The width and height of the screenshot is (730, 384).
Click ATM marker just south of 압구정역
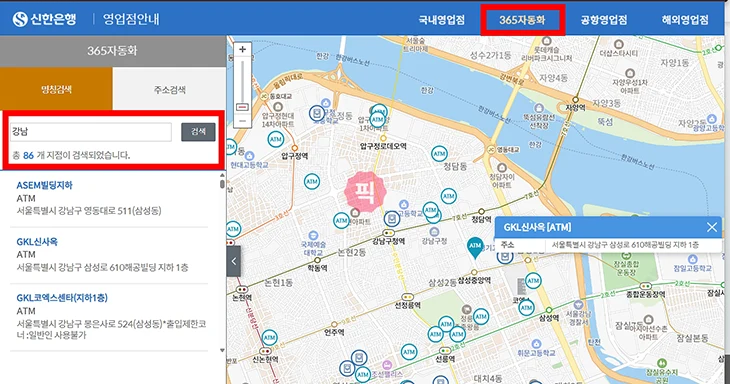click(x=312, y=182)
